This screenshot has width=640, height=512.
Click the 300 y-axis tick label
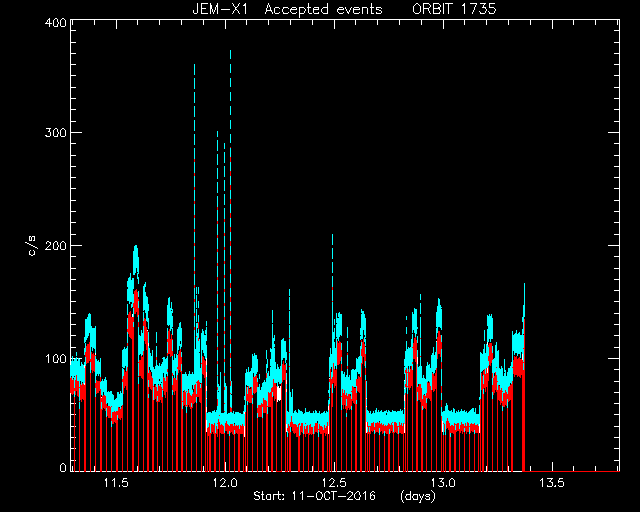coord(55,133)
